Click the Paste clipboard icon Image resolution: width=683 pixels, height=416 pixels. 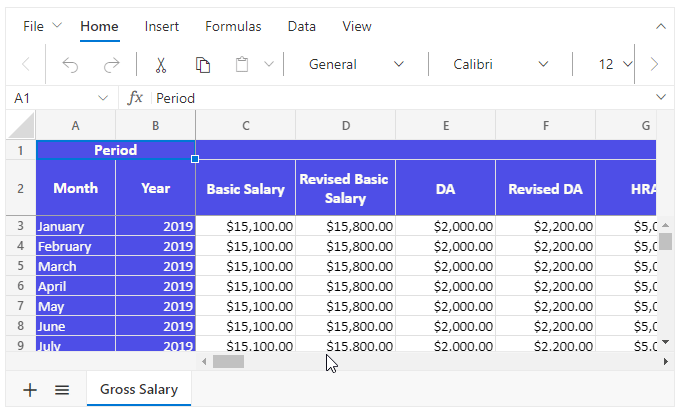[x=242, y=65]
